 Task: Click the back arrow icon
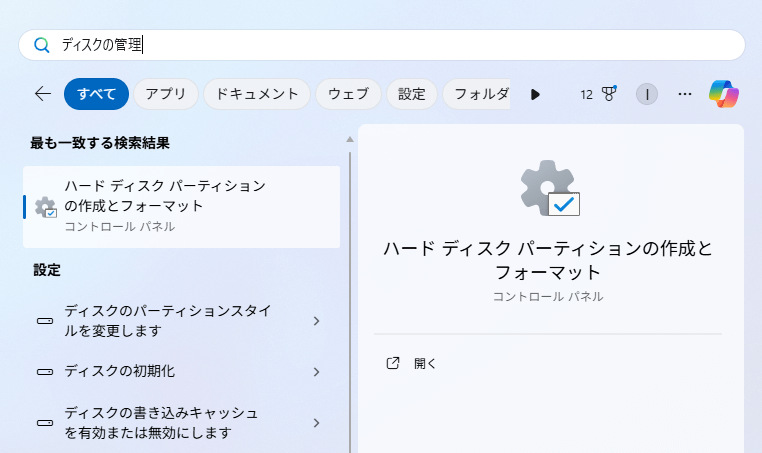click(x=42, y=94)
